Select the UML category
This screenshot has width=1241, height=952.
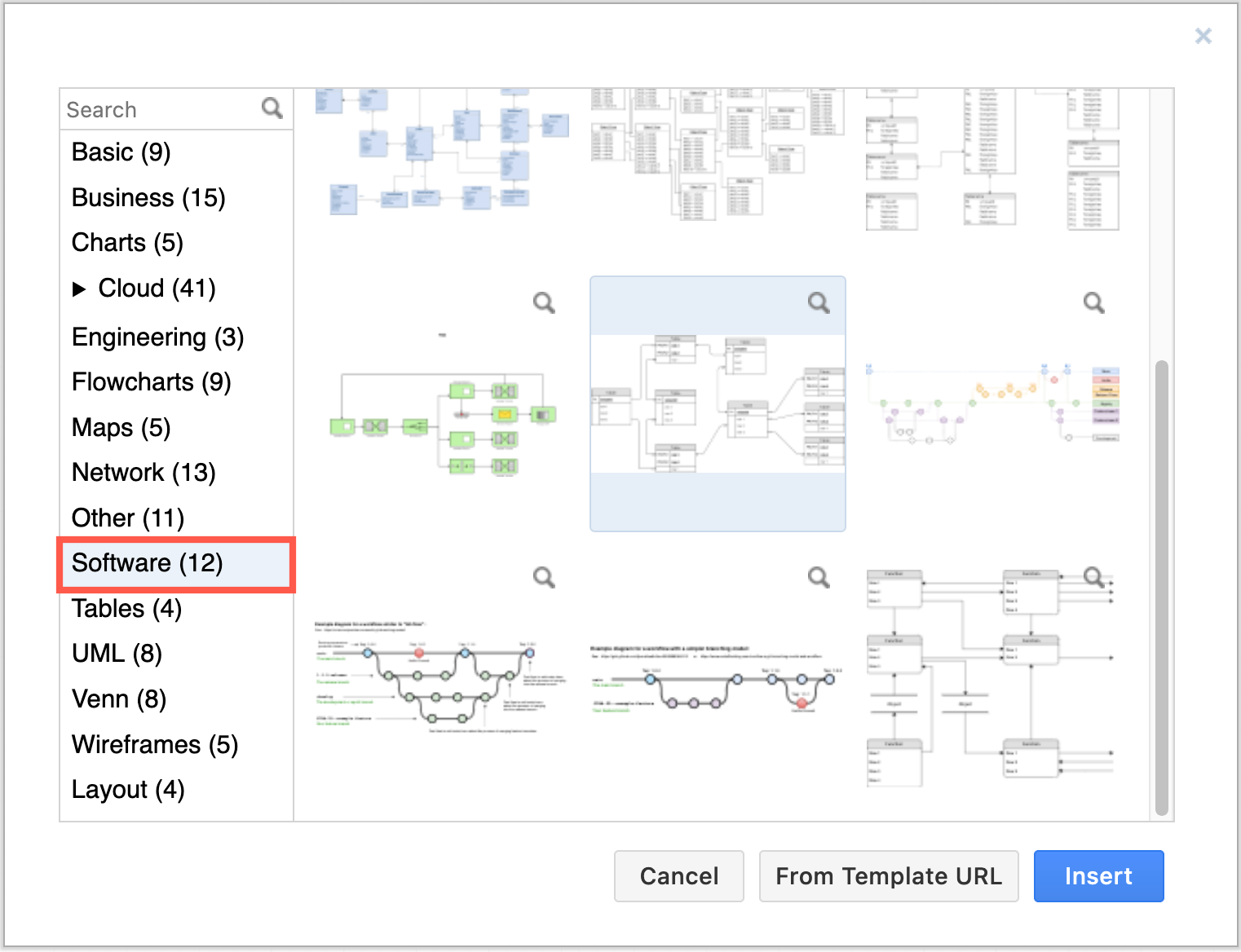point(117,653)
